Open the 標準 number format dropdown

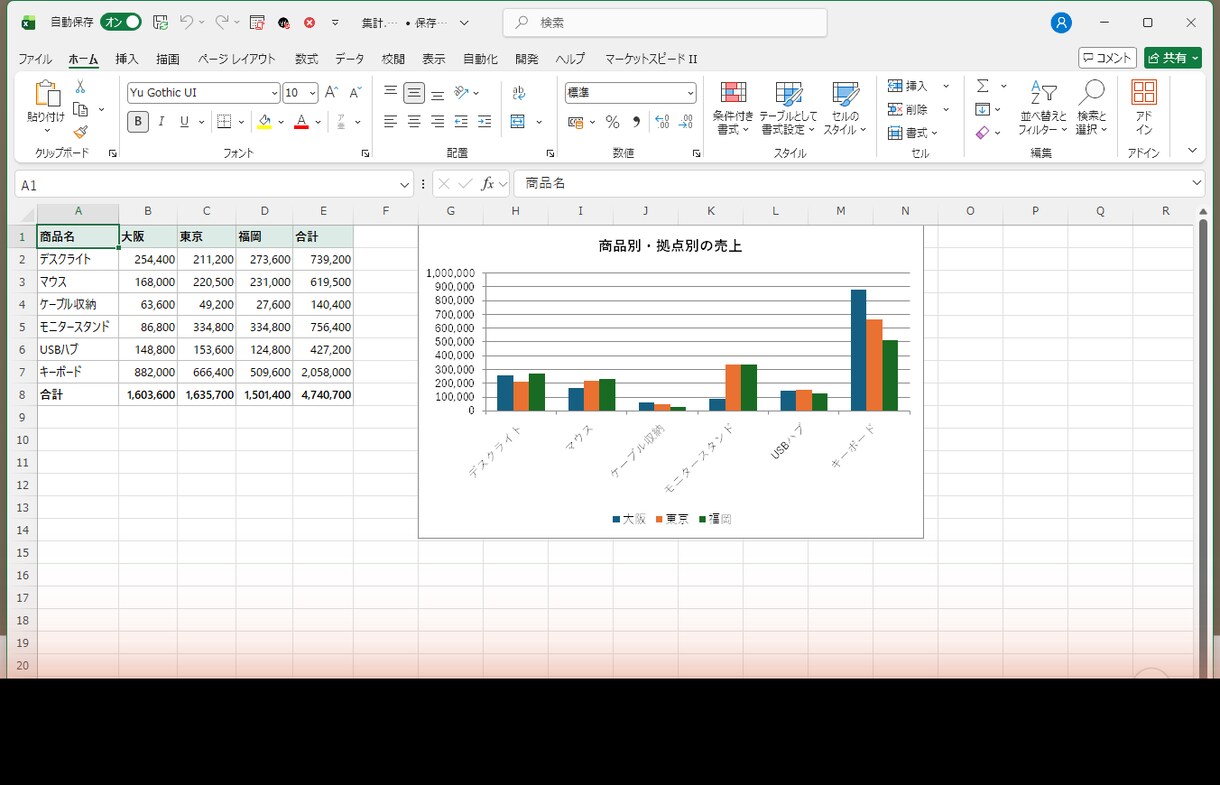pyautogui.click(x=690, y=93)
